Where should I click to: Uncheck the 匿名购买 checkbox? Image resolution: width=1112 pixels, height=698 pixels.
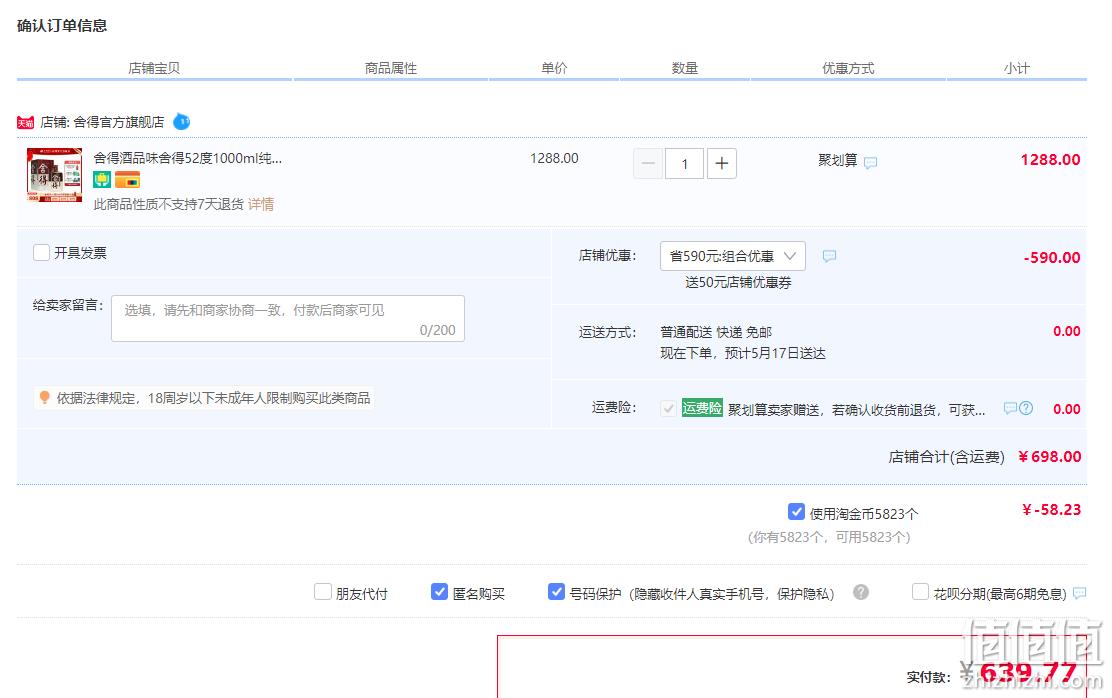point(440,592)
